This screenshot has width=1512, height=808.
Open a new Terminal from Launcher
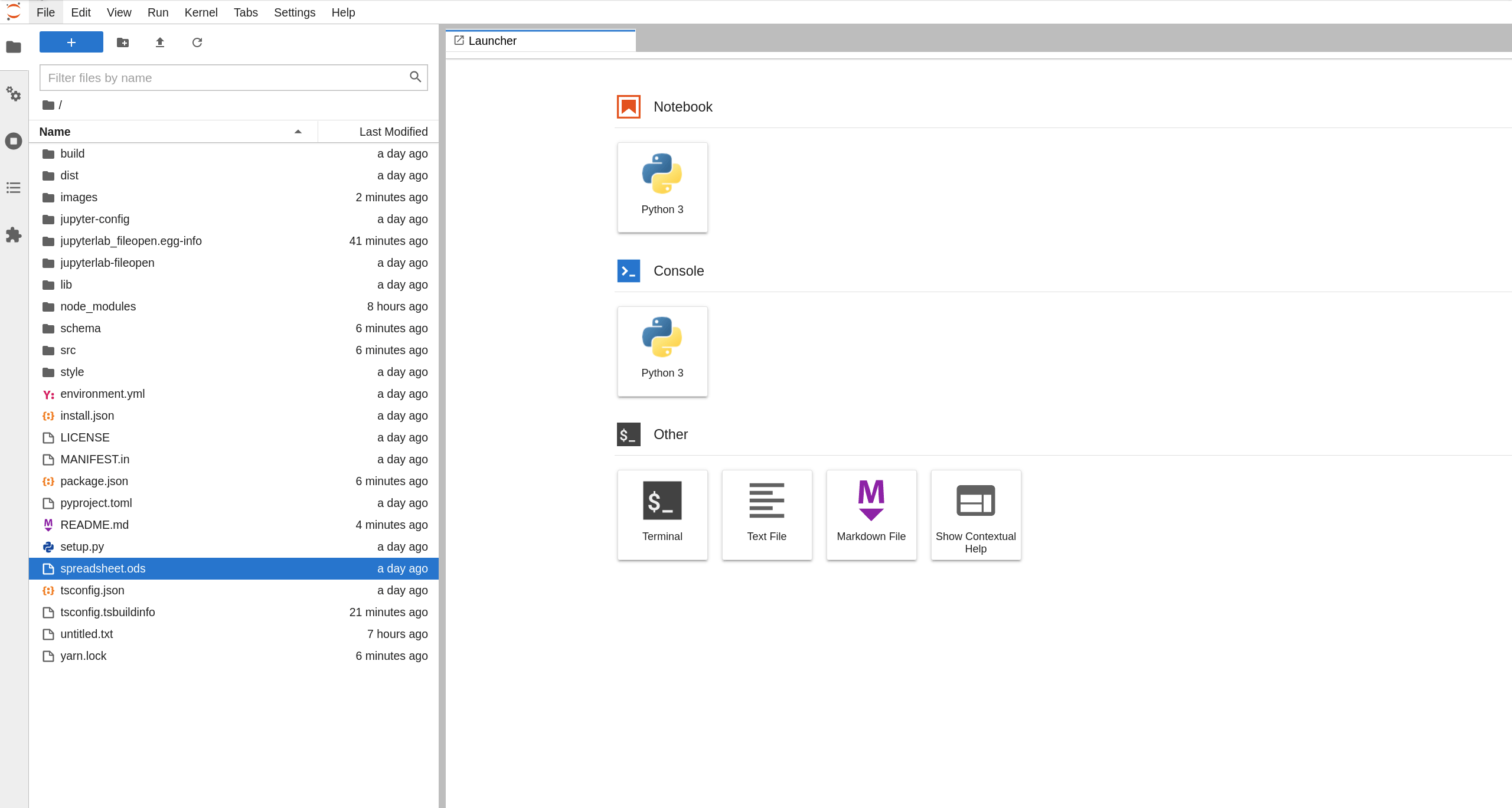tap(662, 515)
